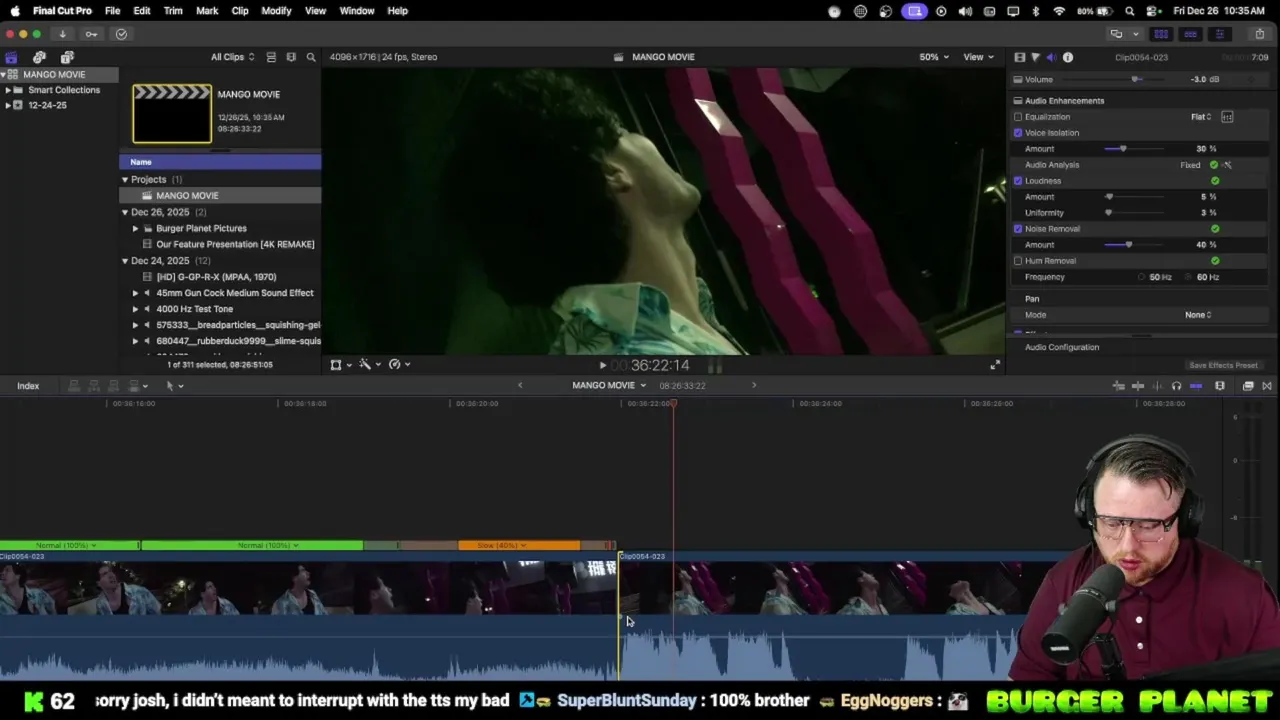Click the Audio Configuration section header
The height and width of the screenshot is (720, 1280).
pos(1061,347)
